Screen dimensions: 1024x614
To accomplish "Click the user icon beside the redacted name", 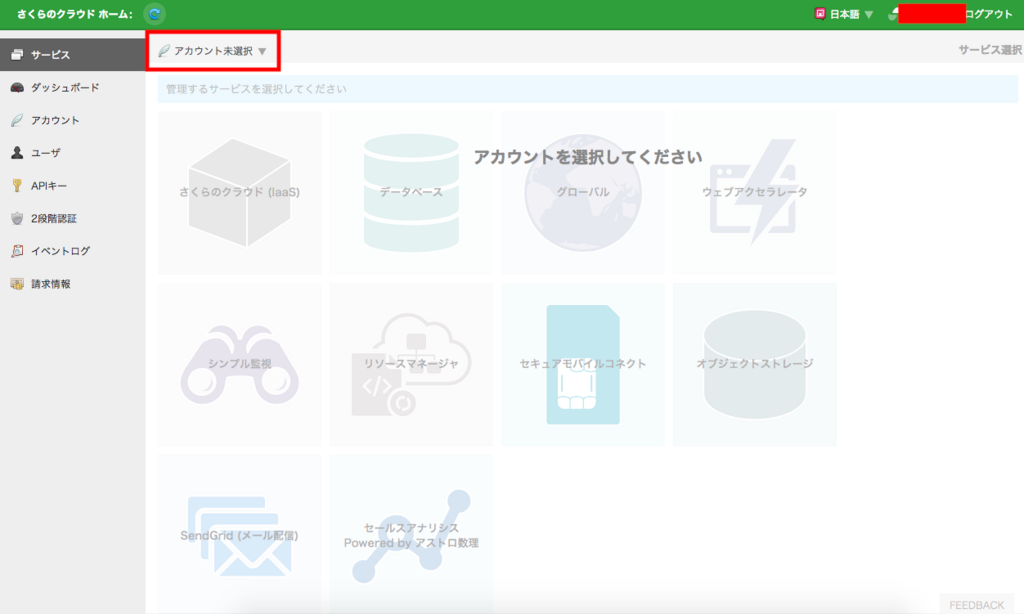I will click(893, 14).
